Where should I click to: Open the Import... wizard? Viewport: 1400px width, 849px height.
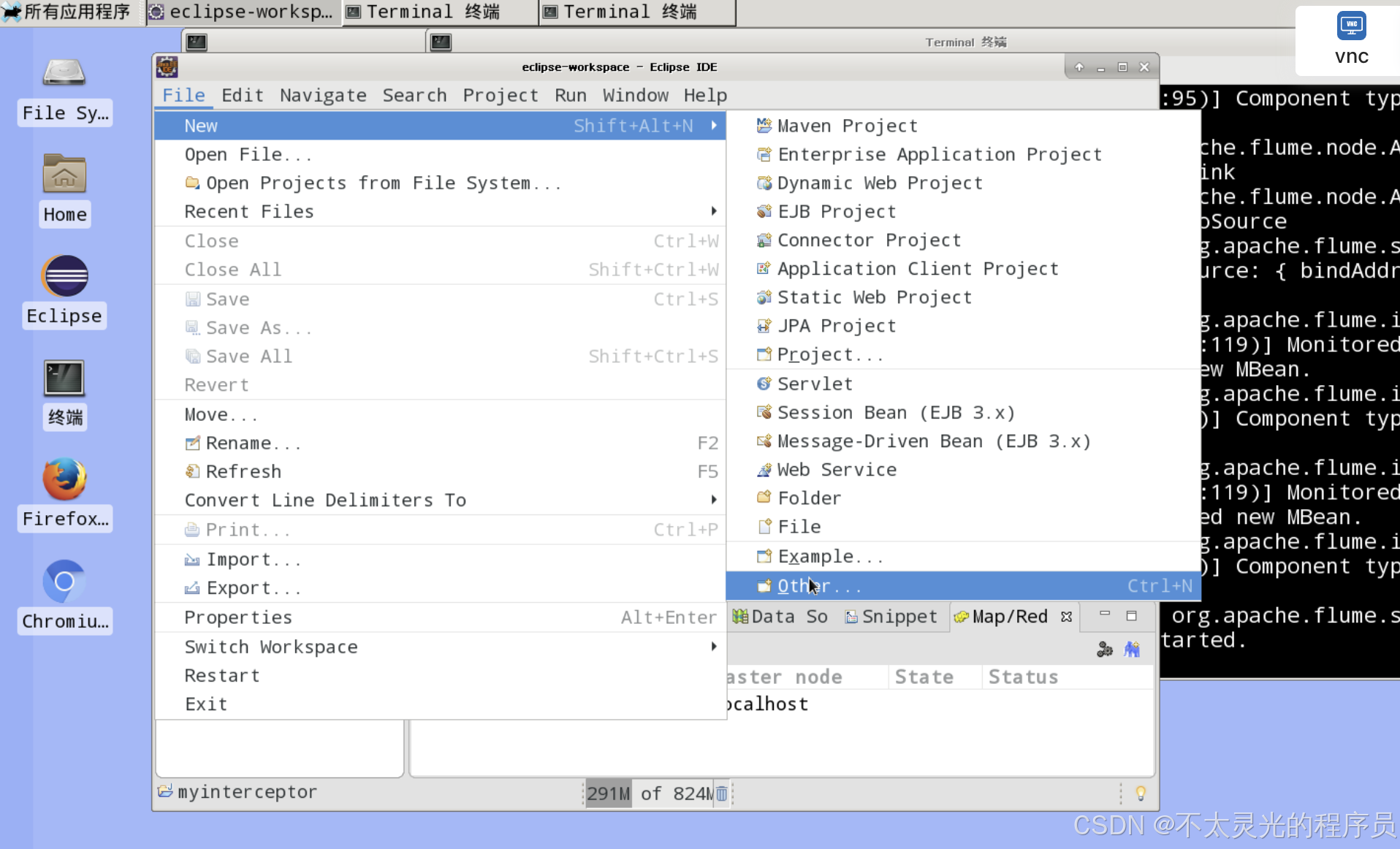coord(440,559)
